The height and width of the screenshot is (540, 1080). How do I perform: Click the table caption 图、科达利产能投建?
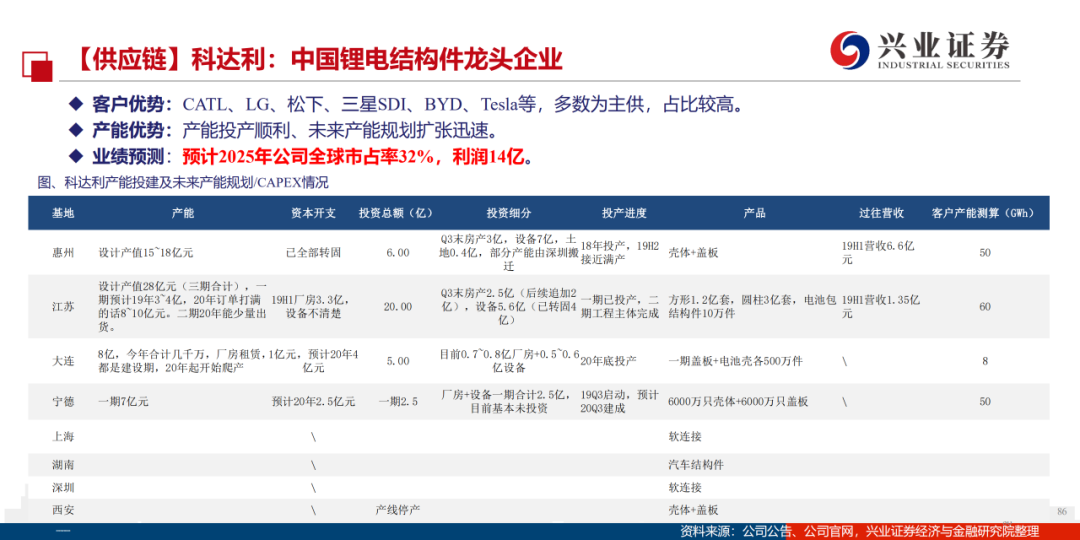[x=182, y=183]
